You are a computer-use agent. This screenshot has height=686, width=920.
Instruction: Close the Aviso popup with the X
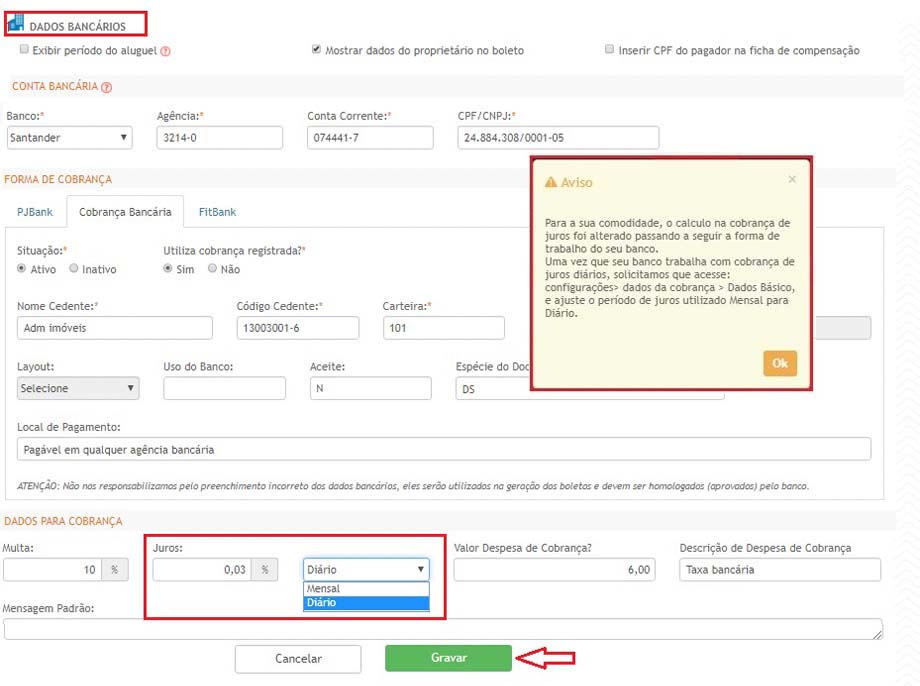pyautogui.click(x=792, y=180)
